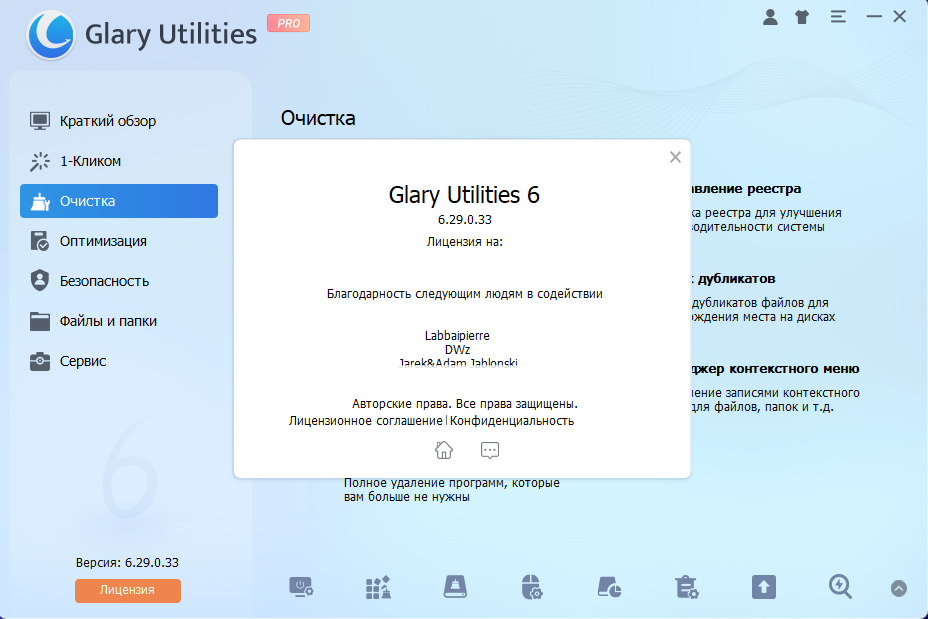Click version 6.29.0.33 in About dialog
The height and width of the screenshot is (619, 928).
tap(465, 220)
